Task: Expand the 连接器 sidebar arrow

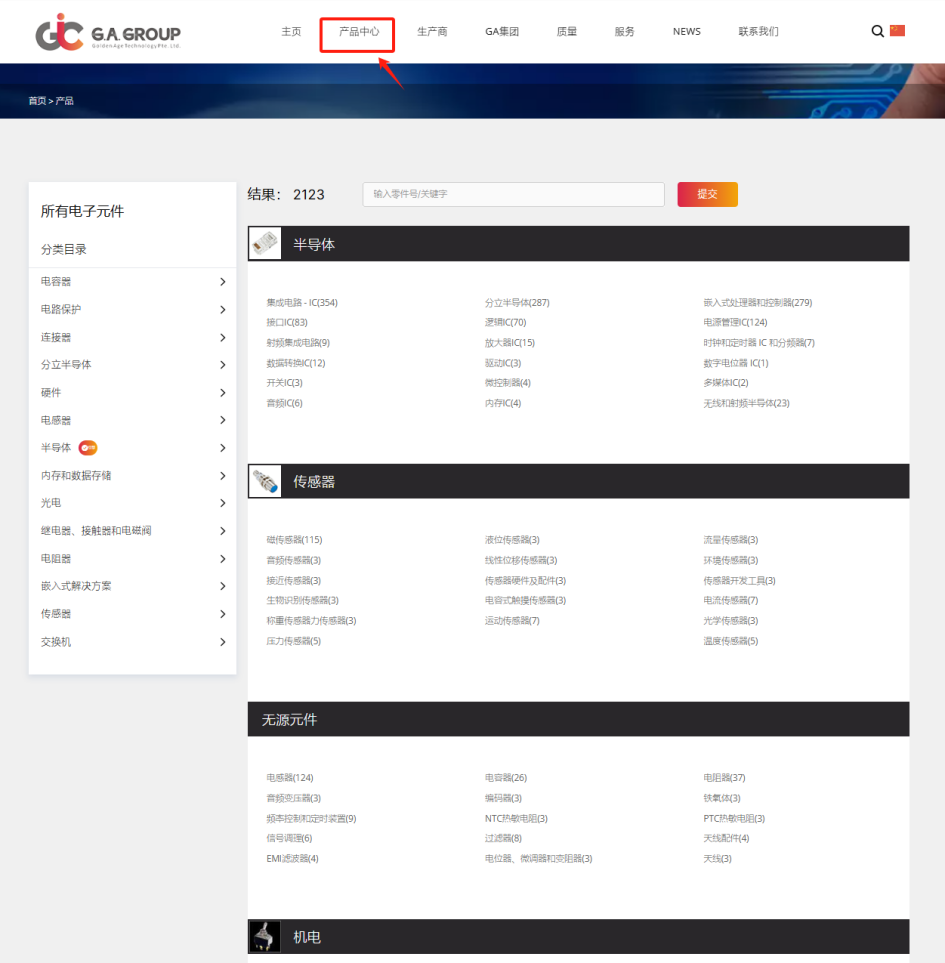Action: (222, 337)
